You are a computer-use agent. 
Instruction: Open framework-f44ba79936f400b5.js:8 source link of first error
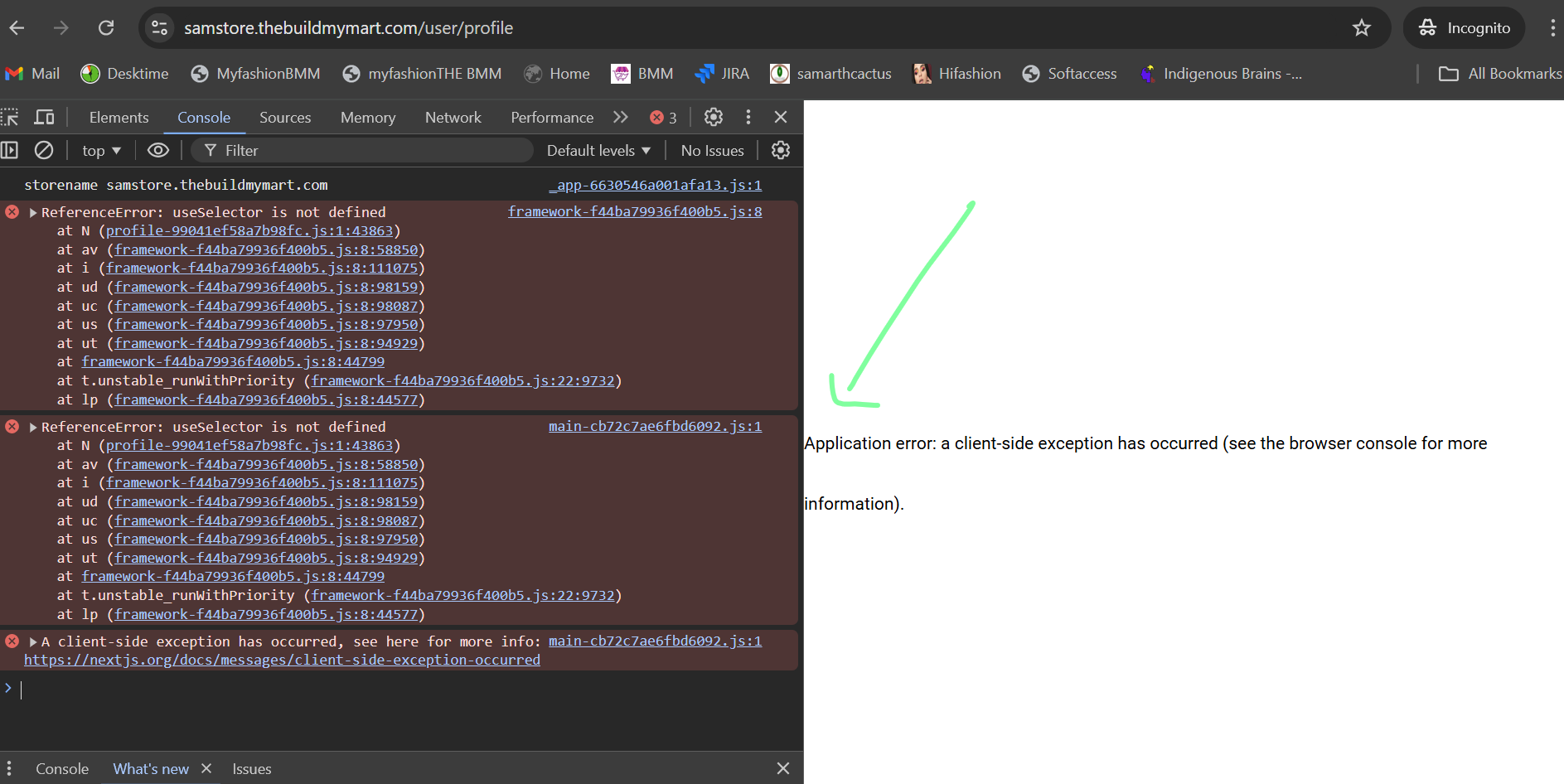[x=635, y=212]
